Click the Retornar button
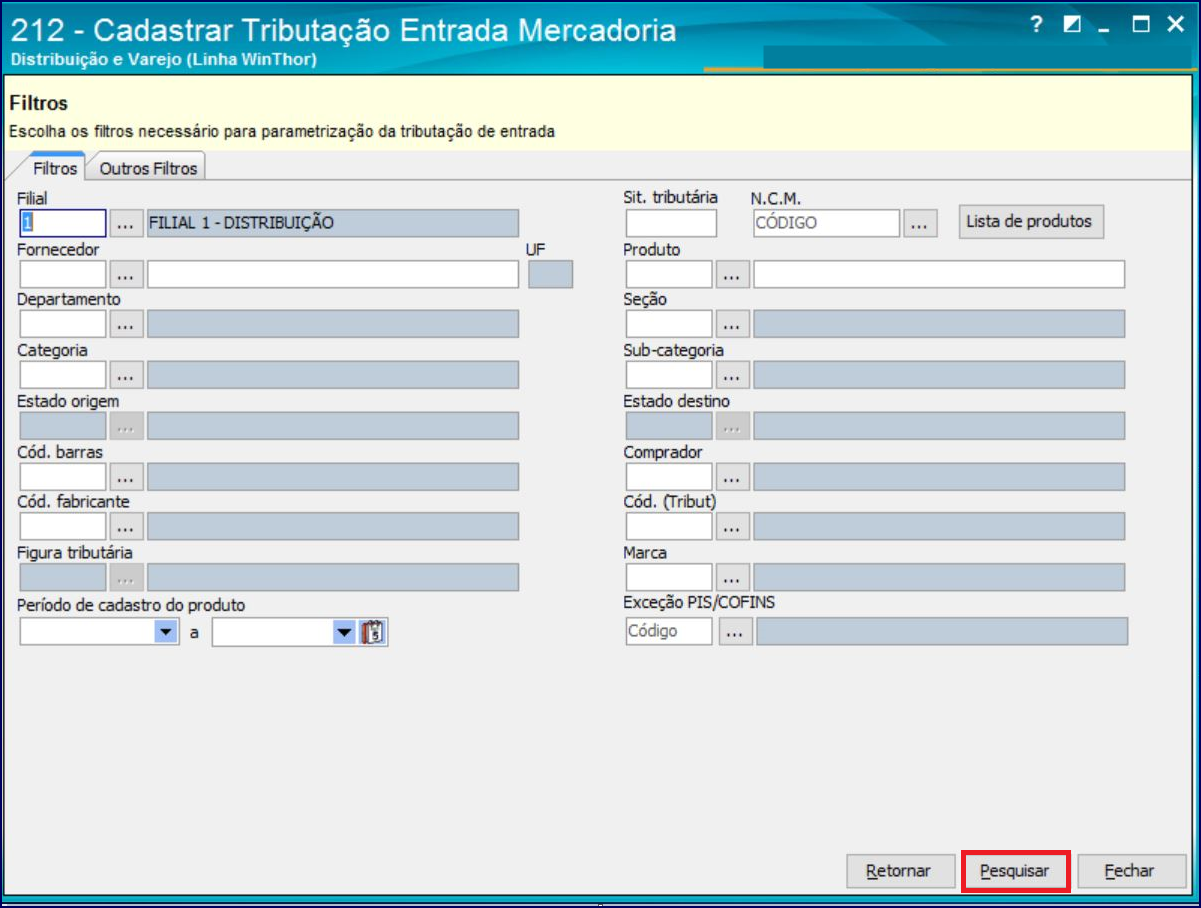Screen dimensions: 1201x908 click(x=898, y=871)
